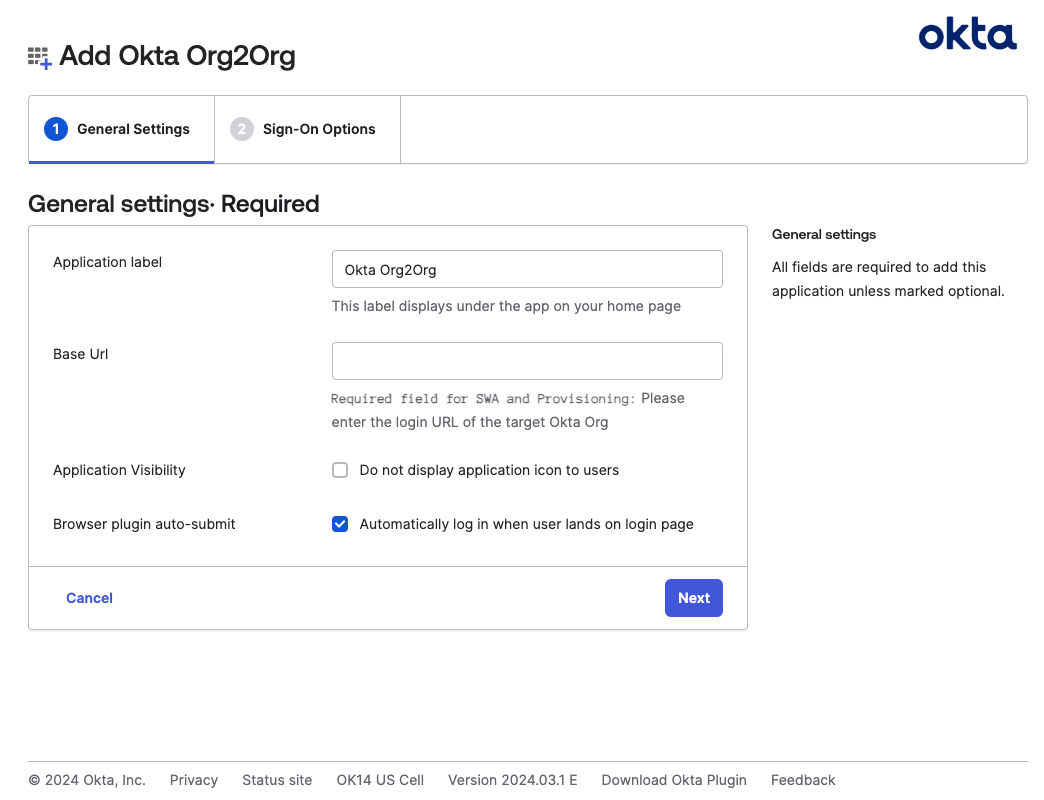Focus the Application label text field
Screen dimensions: 1044x800
point(527,269)
